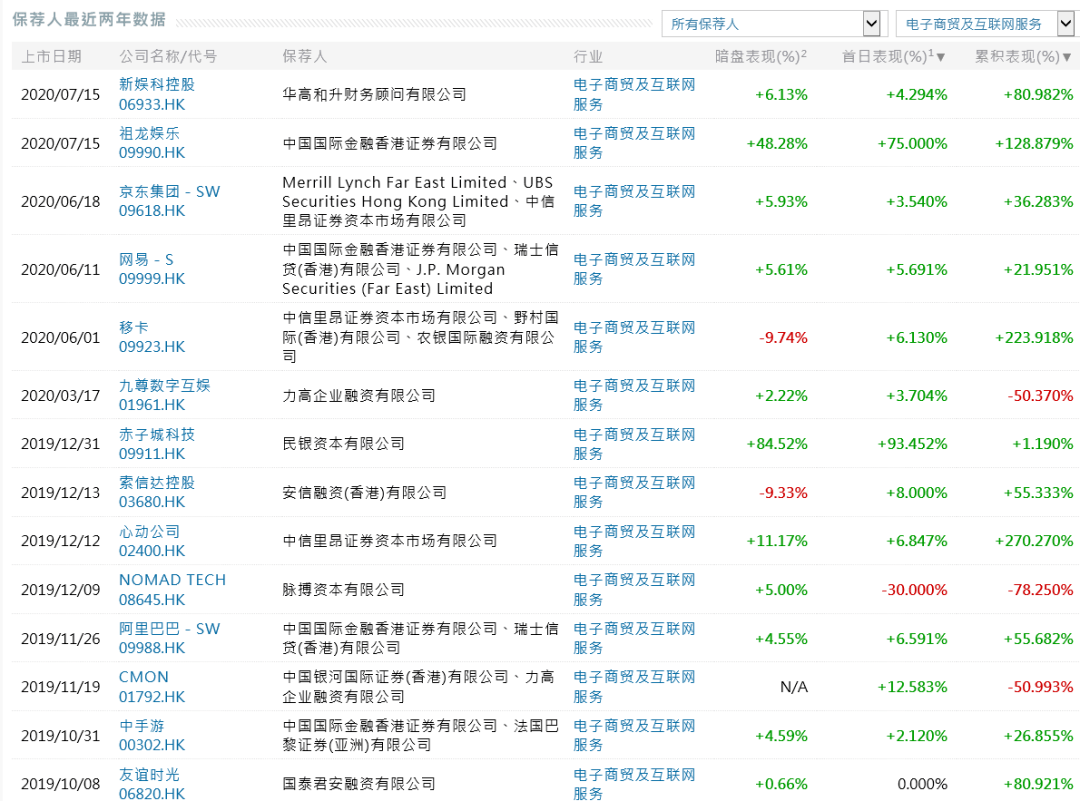Click cumulative performance +270.270%
The image size is (1080, 801).
pyautogui.click(x=1034, y=541)
